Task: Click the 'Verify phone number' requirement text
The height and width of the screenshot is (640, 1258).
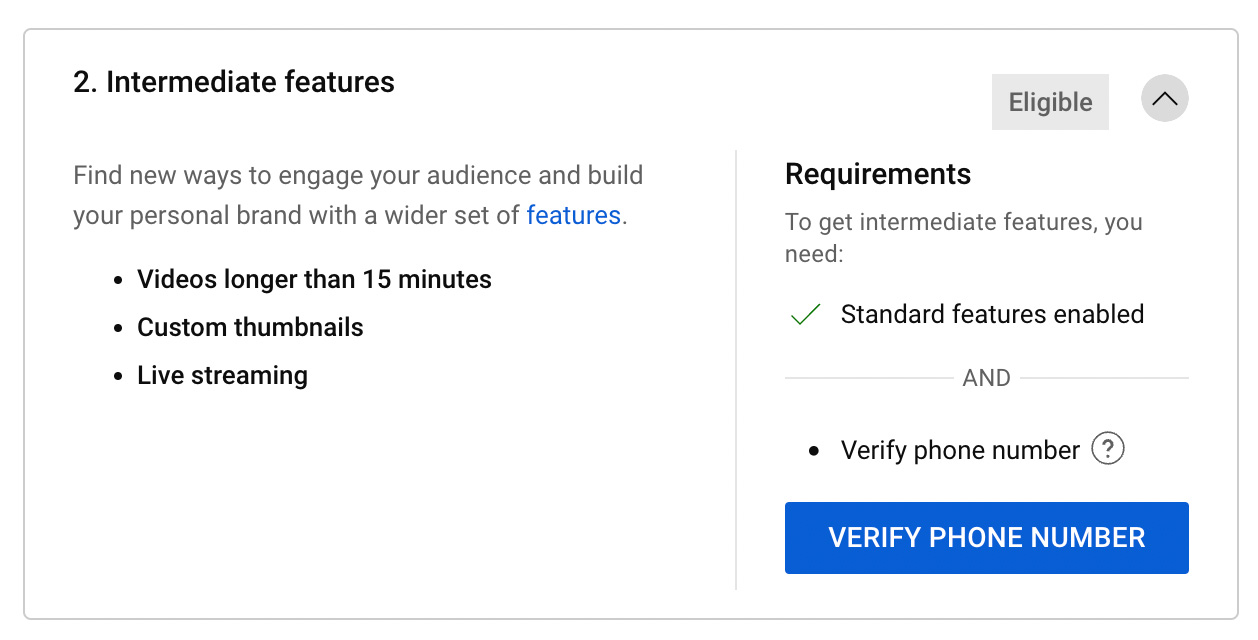Action: pos(960,450)
